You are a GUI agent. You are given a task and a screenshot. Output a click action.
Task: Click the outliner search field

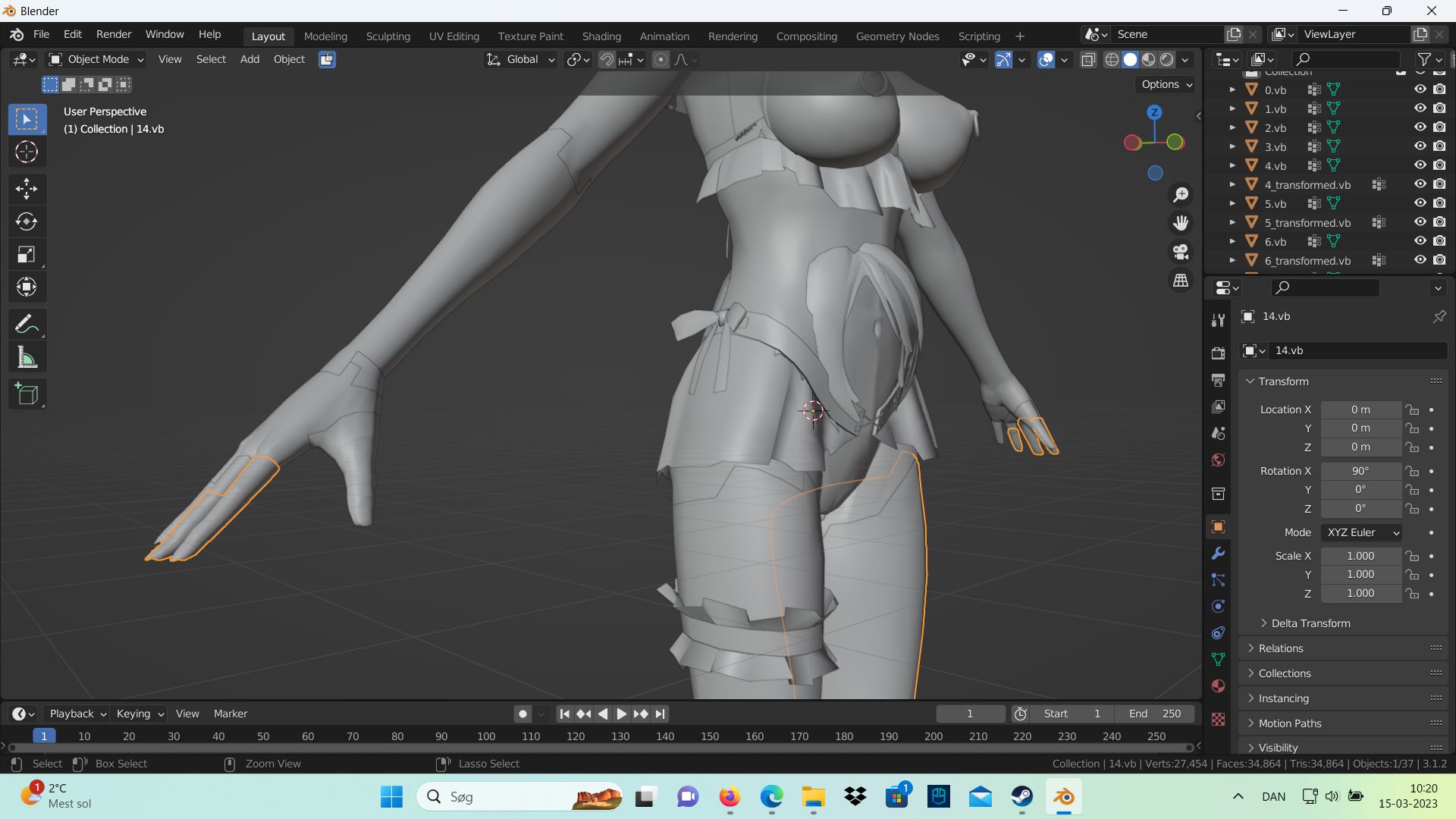pos(1345,60)
